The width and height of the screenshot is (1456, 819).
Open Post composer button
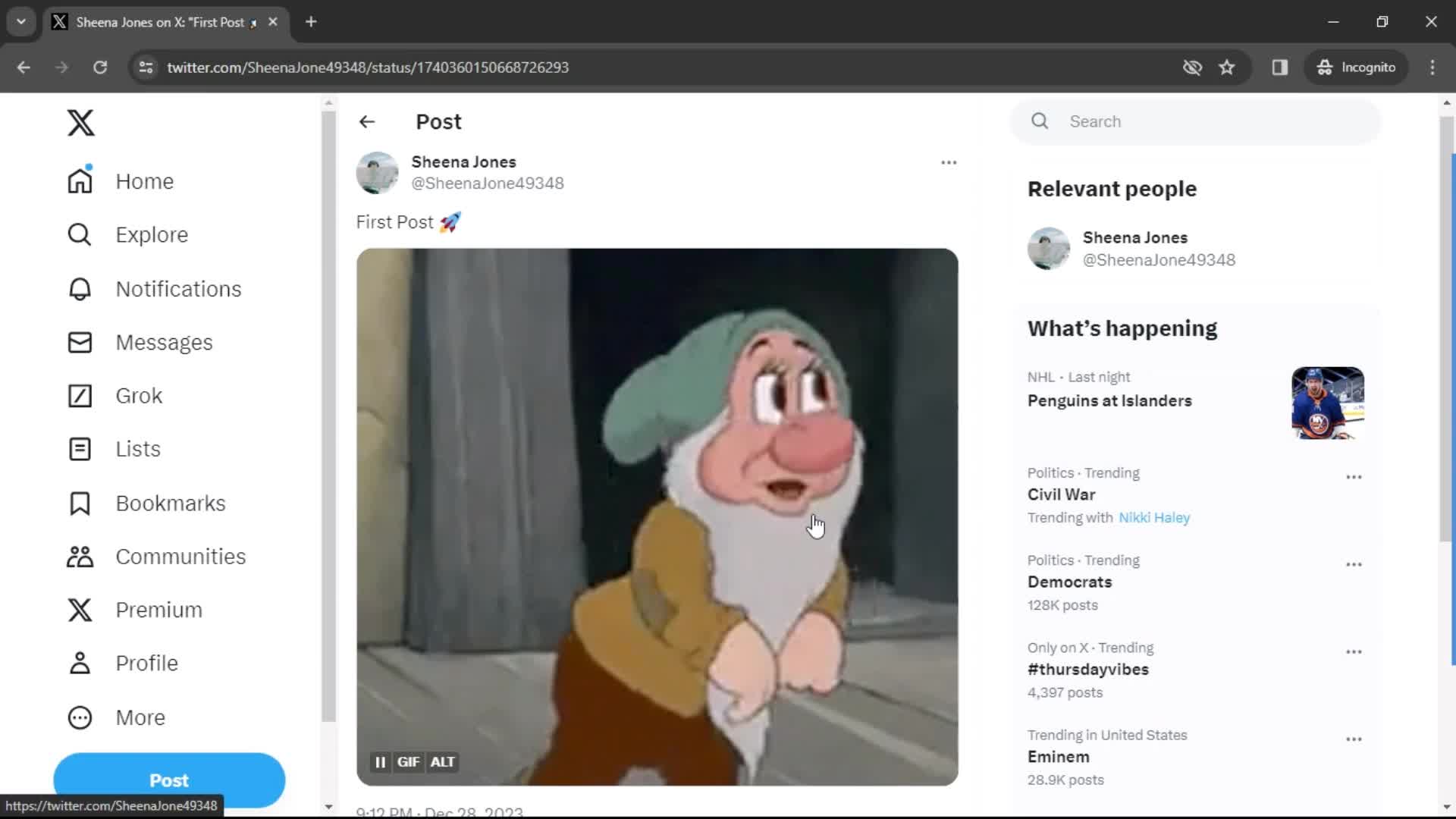coord(169,780)
